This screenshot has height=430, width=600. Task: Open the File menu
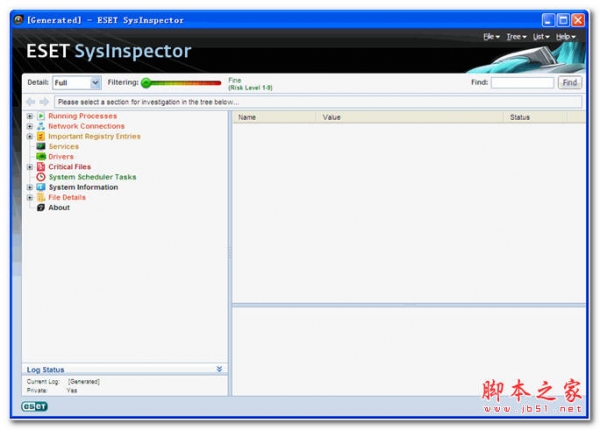point(491,37)
